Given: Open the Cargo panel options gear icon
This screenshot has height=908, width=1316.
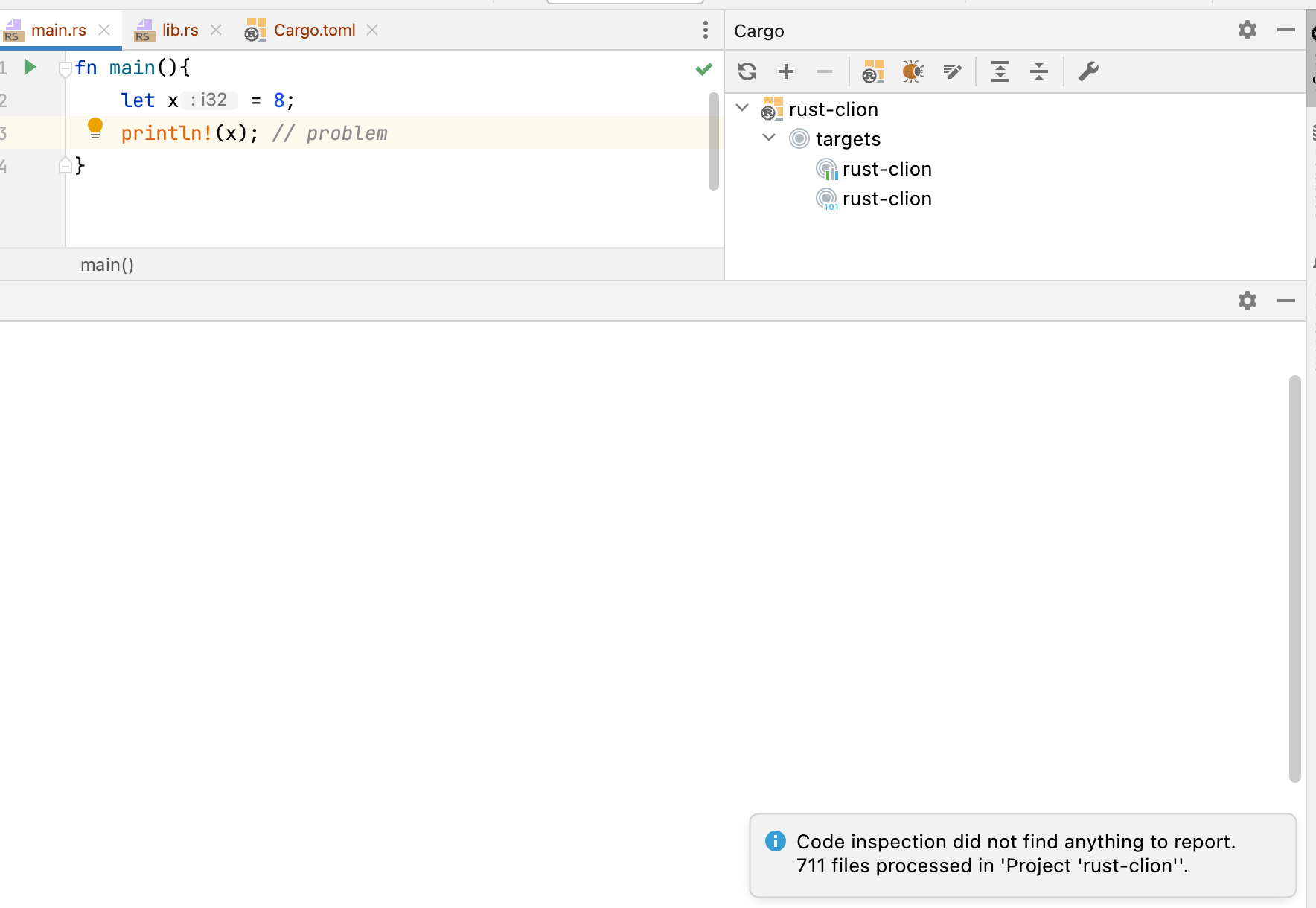Looking at the screenshot, I should [1248, 31].
